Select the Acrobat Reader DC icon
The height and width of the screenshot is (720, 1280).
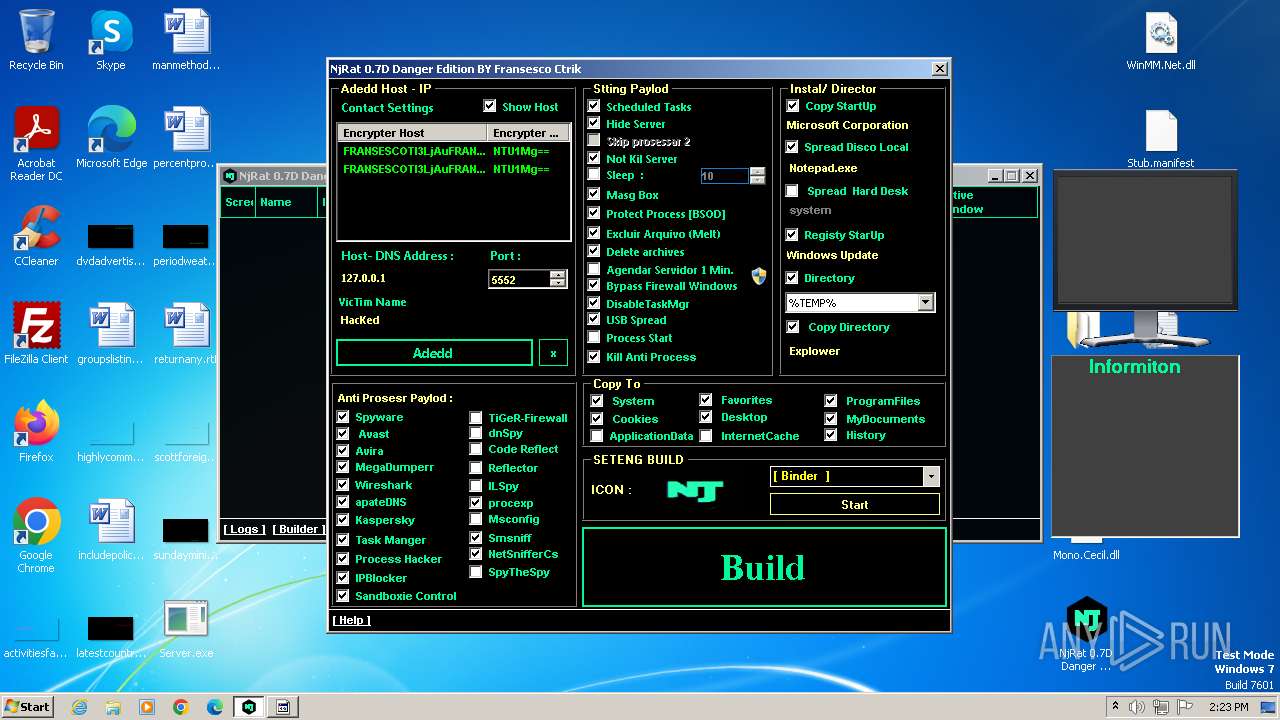tap(36, 143)
